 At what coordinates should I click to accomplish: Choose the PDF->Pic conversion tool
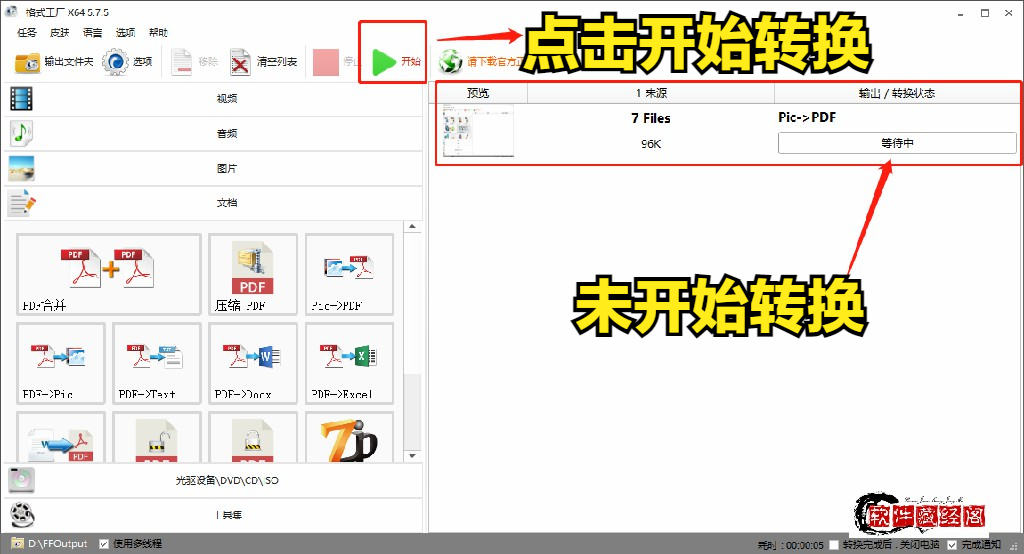[61, 363]
